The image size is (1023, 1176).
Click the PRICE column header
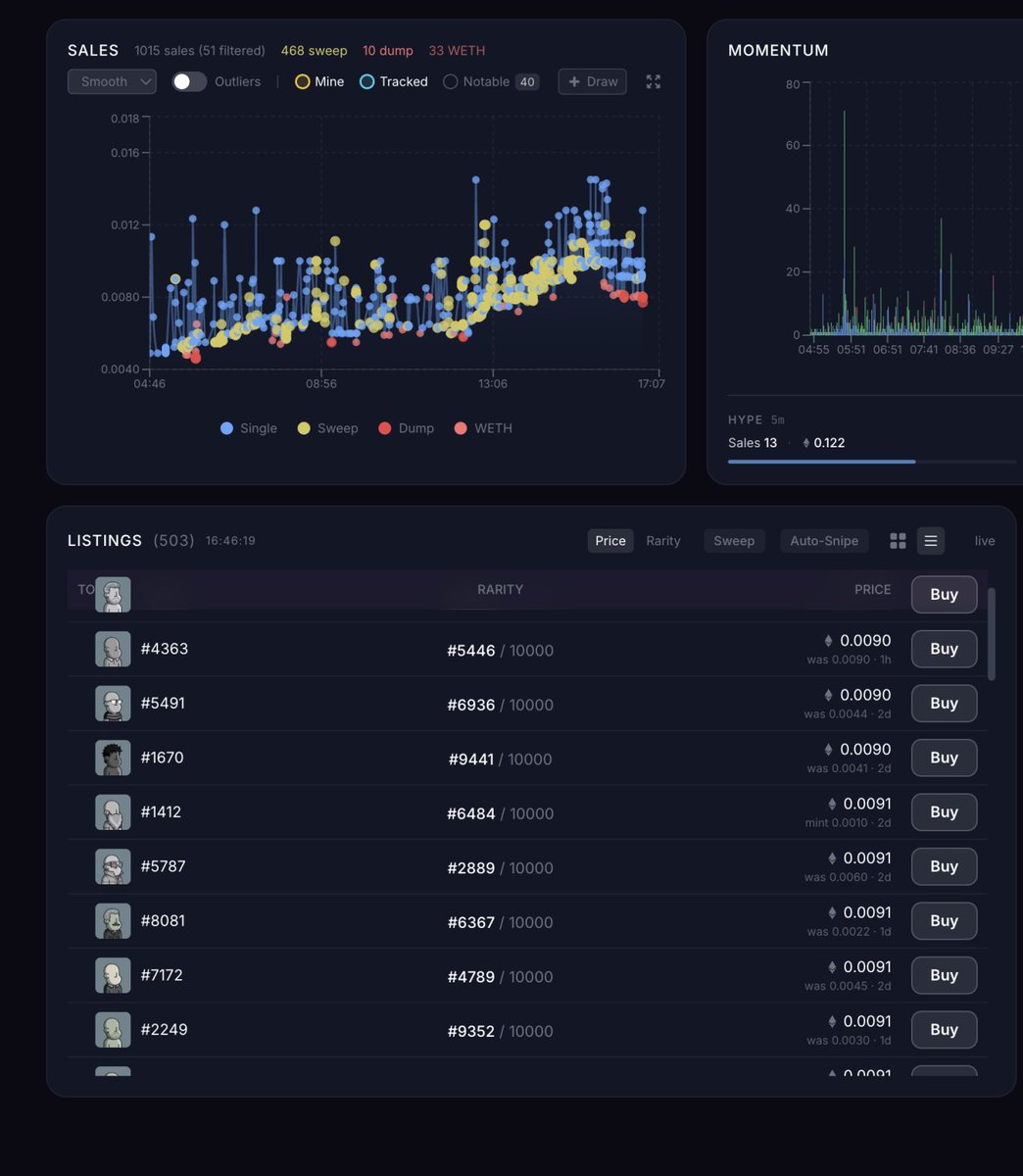(872, 589)
